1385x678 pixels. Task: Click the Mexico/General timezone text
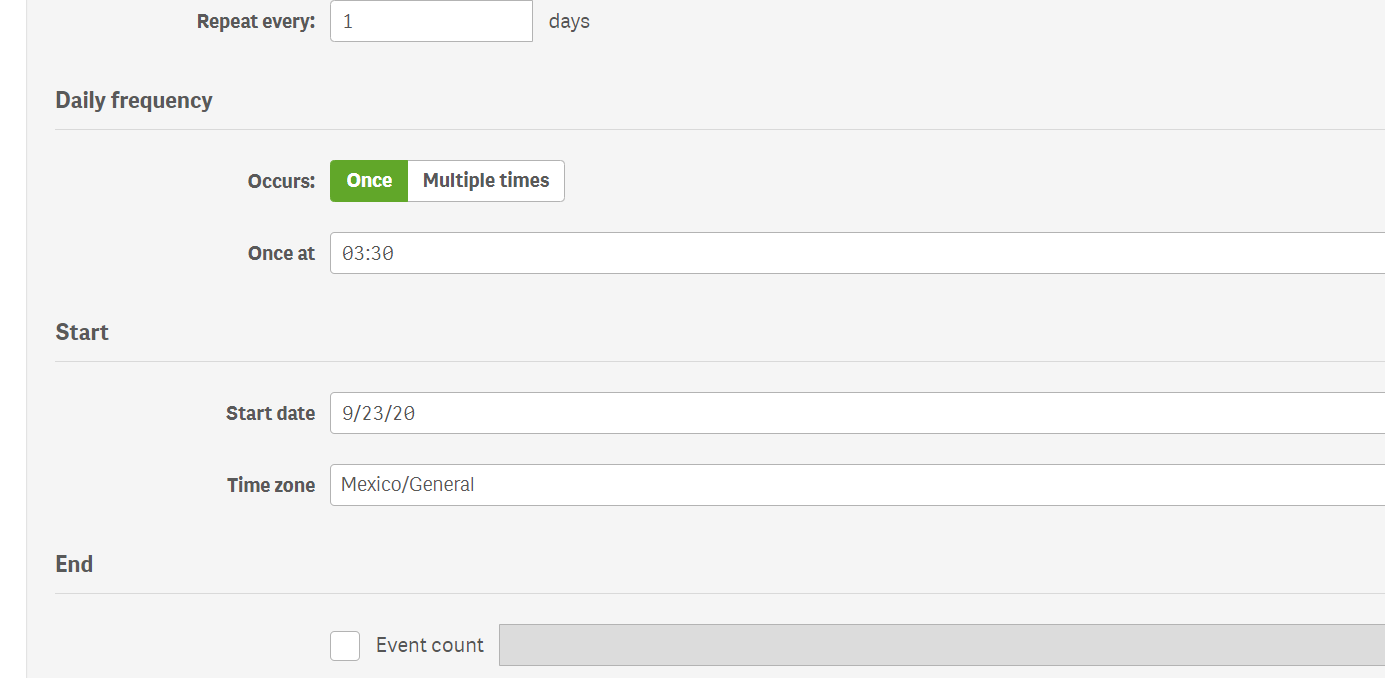click(405, 484)
